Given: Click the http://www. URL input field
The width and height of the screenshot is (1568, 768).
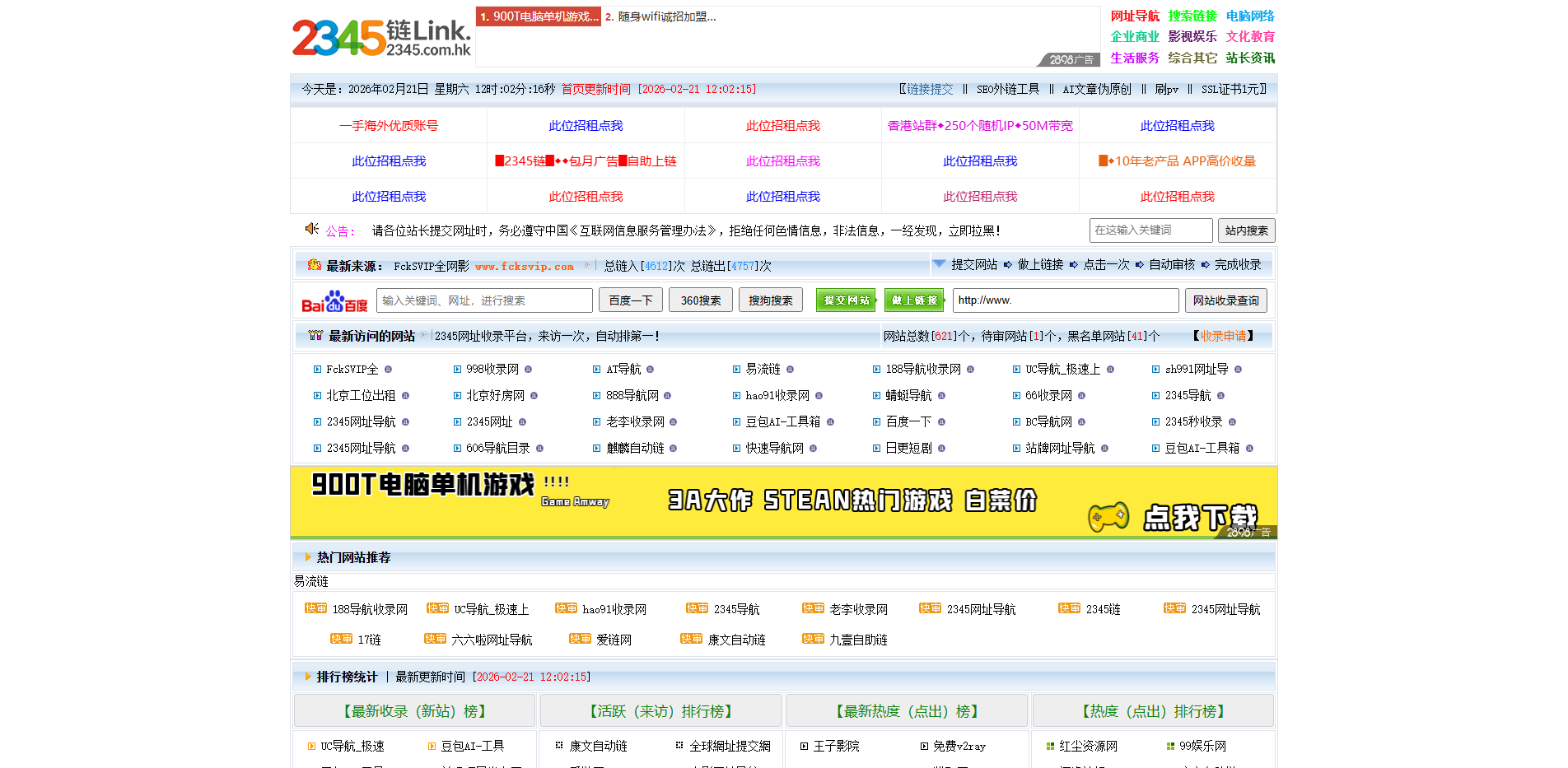Looking at the screenshot, I should point(1065,300).
